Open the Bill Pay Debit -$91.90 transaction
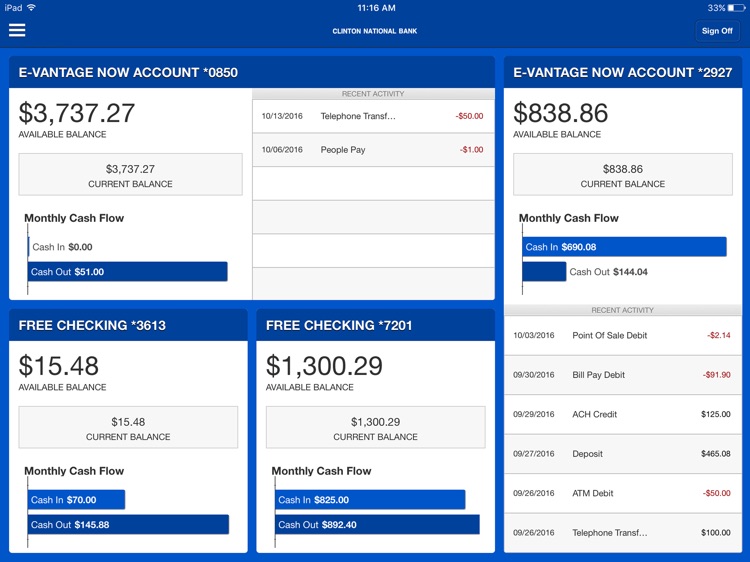 pos(623,375)
